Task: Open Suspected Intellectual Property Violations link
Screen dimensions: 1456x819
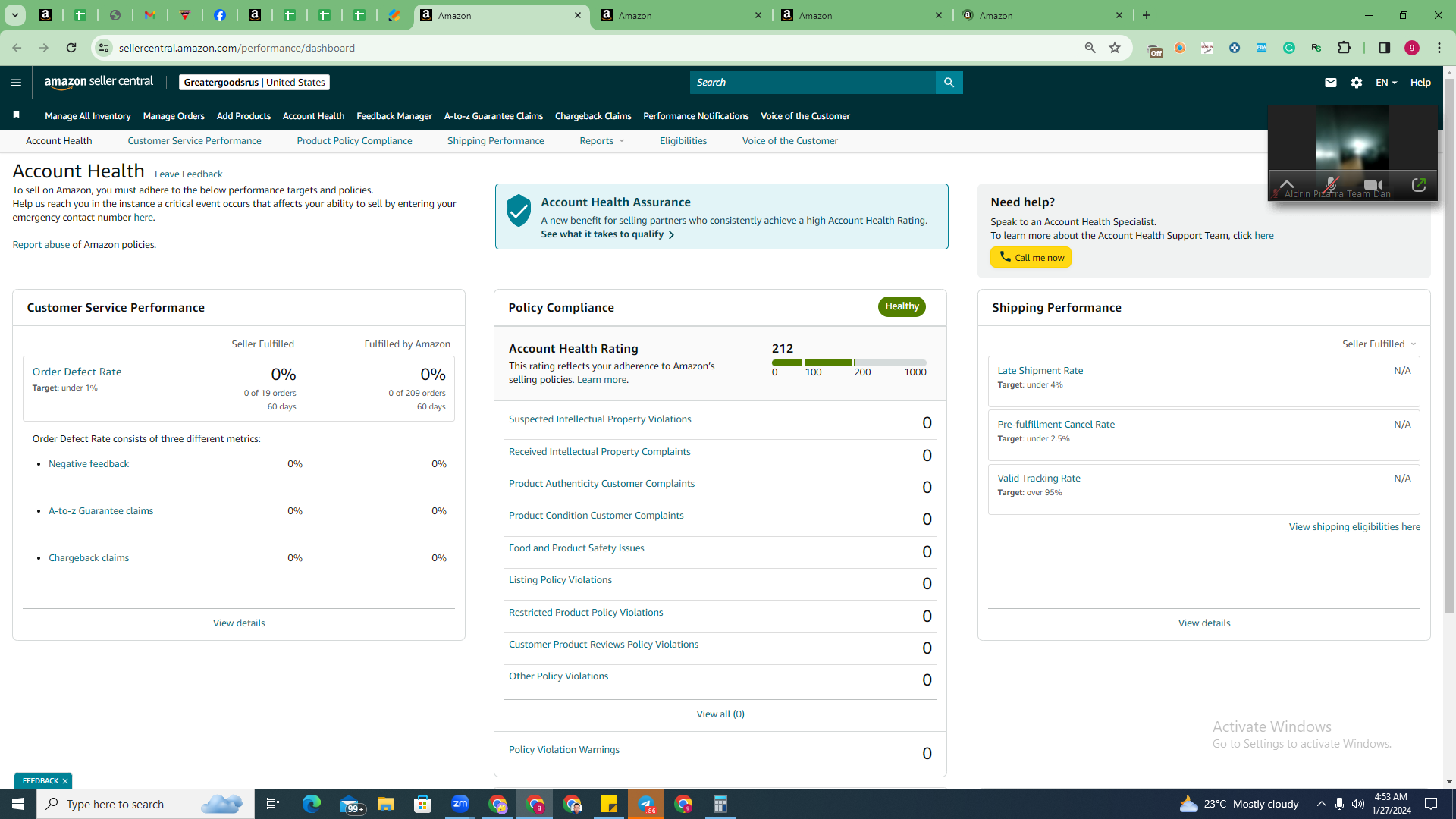Action: pyautogui.click(x=600, y=419)
